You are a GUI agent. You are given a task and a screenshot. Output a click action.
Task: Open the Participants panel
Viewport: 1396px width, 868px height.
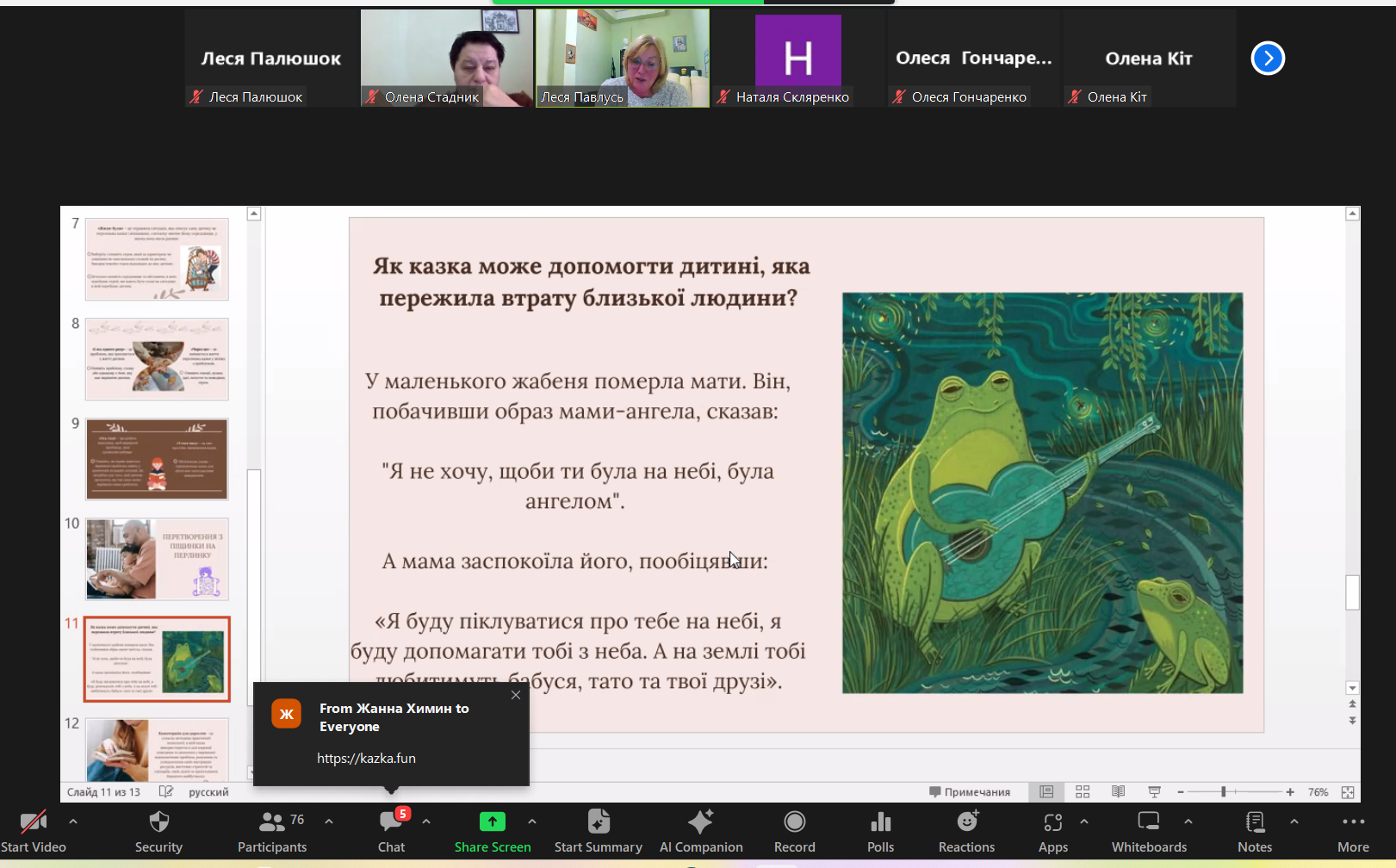(272, 831)
